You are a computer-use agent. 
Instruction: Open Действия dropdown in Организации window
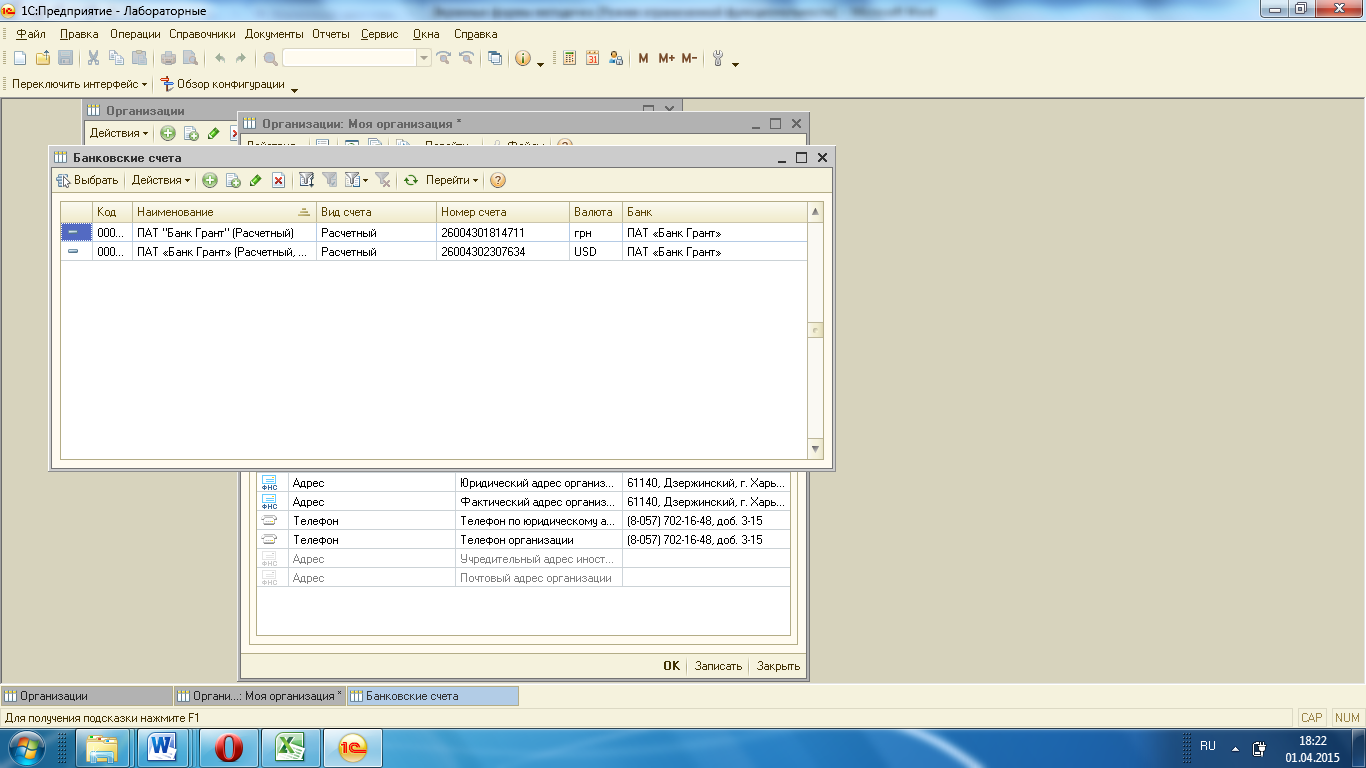tap(119, 133)
